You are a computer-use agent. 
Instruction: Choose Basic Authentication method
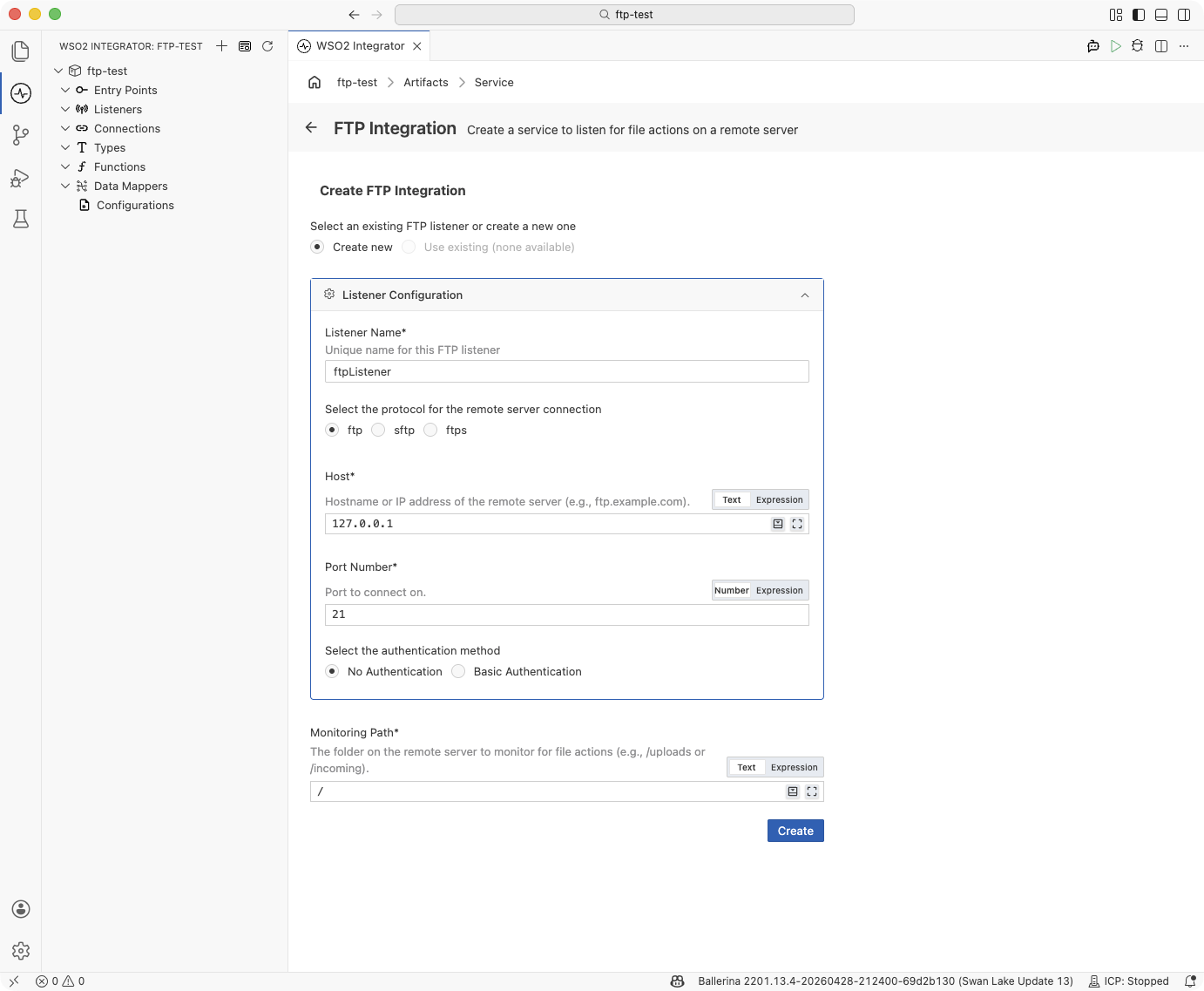coord(458,671)
